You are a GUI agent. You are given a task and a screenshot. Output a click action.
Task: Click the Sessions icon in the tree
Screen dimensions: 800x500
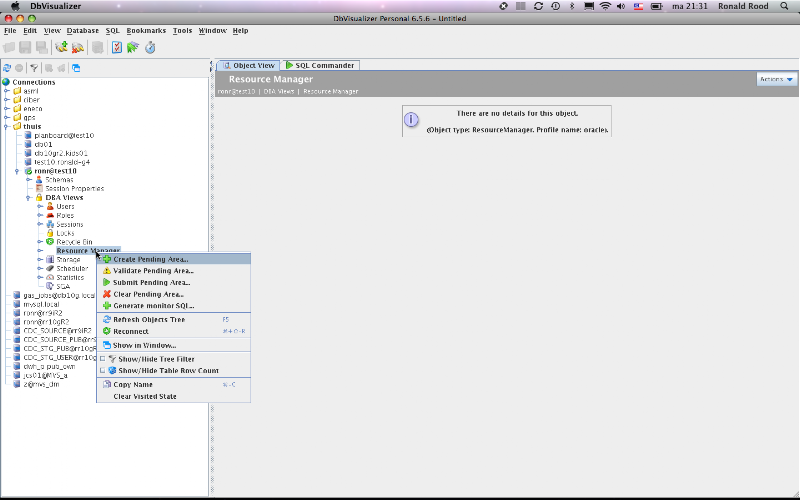[50, 224]
